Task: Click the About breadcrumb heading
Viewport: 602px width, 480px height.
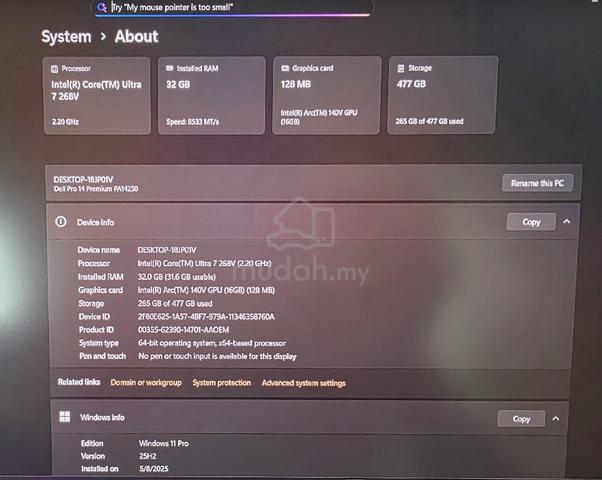Action: click(x=136, y=36)
